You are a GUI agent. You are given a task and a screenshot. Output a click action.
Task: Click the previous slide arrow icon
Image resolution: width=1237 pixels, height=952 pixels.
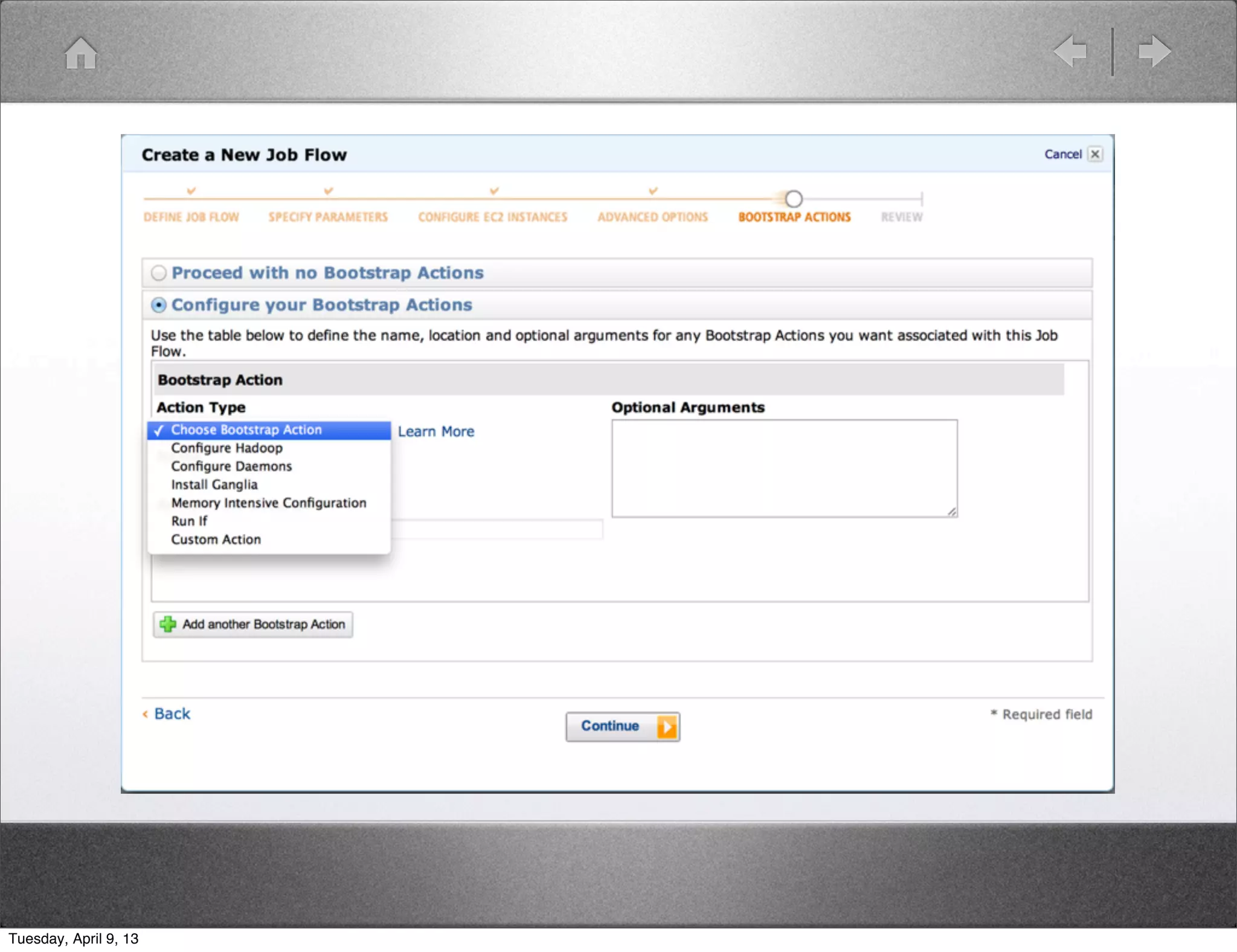coord(1070,51)
